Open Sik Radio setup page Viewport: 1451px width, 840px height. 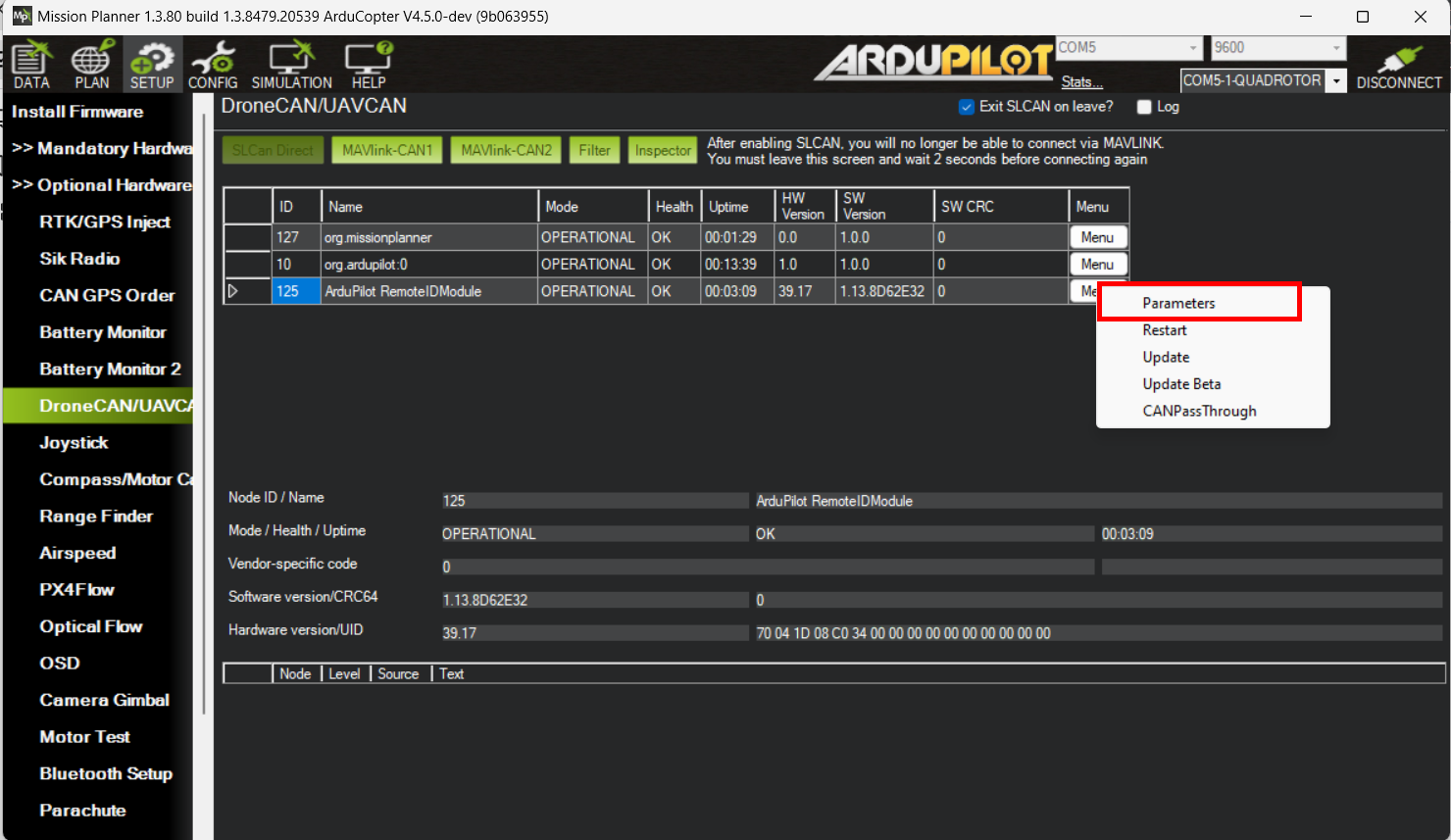click(79, 259)
